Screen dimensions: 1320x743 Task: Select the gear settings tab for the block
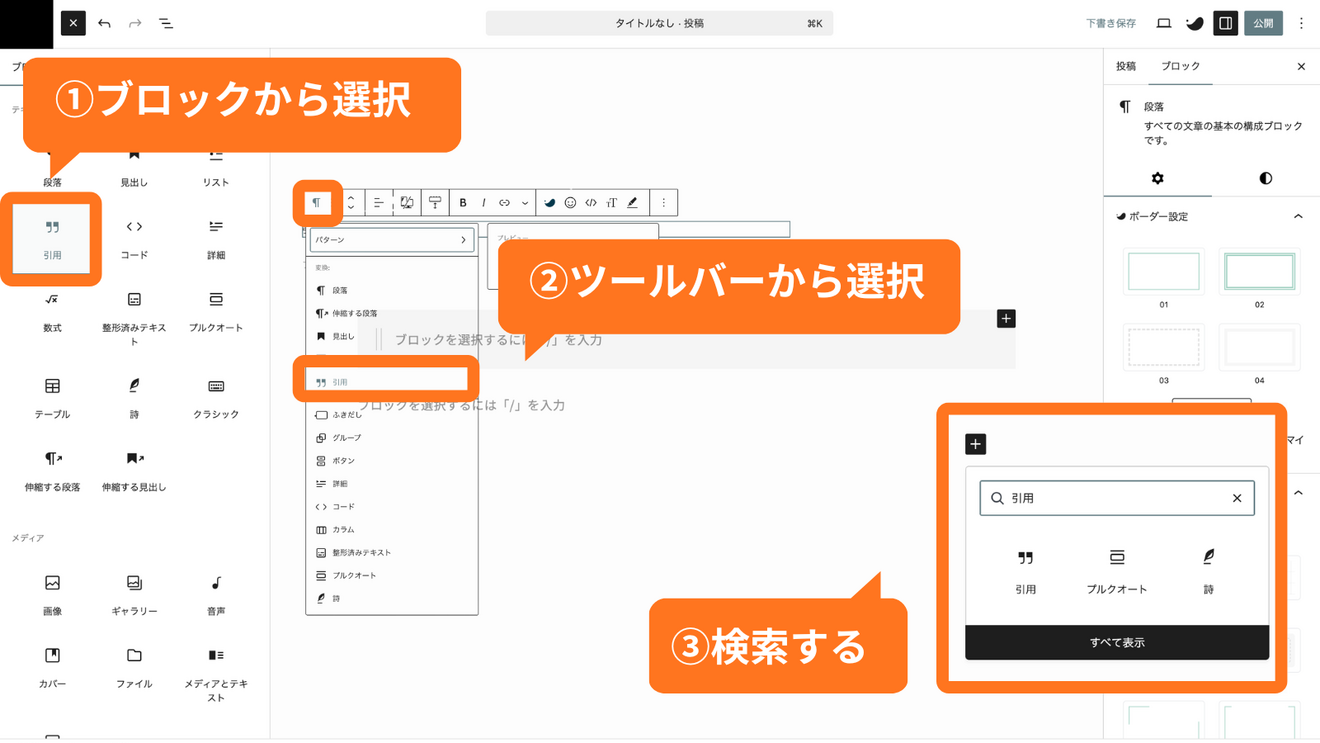[x=1157, y=178]
